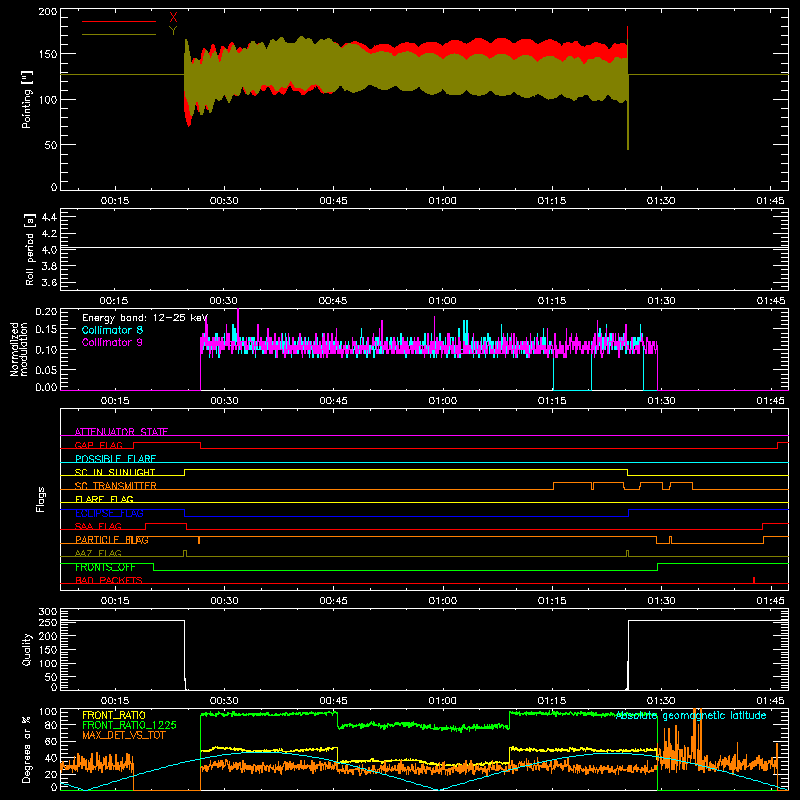
Task: Click the 01:00 time label under Pointing plot
Action: point(442,201)
